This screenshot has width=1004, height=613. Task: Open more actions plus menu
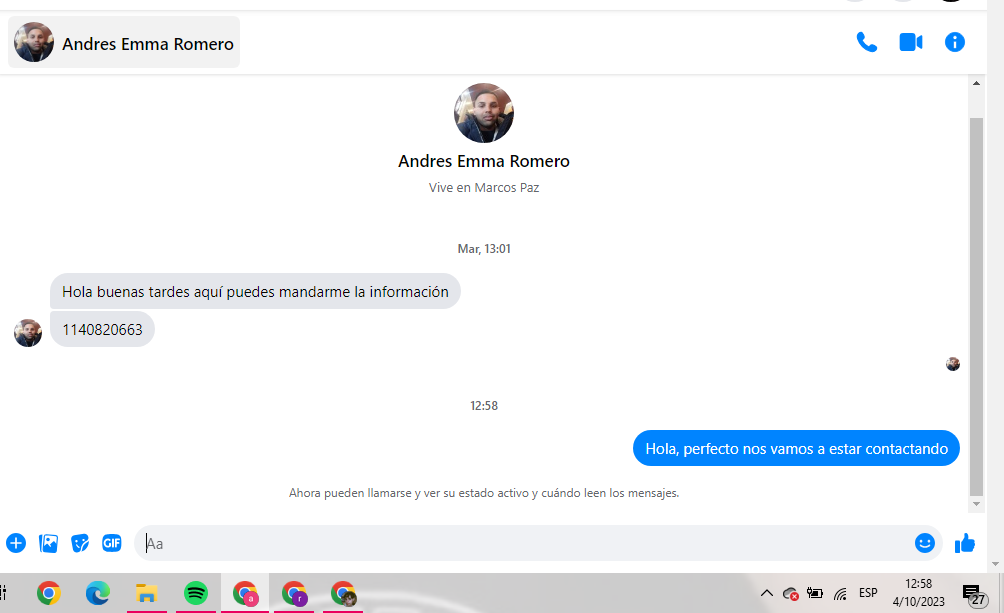click(16, 543)
